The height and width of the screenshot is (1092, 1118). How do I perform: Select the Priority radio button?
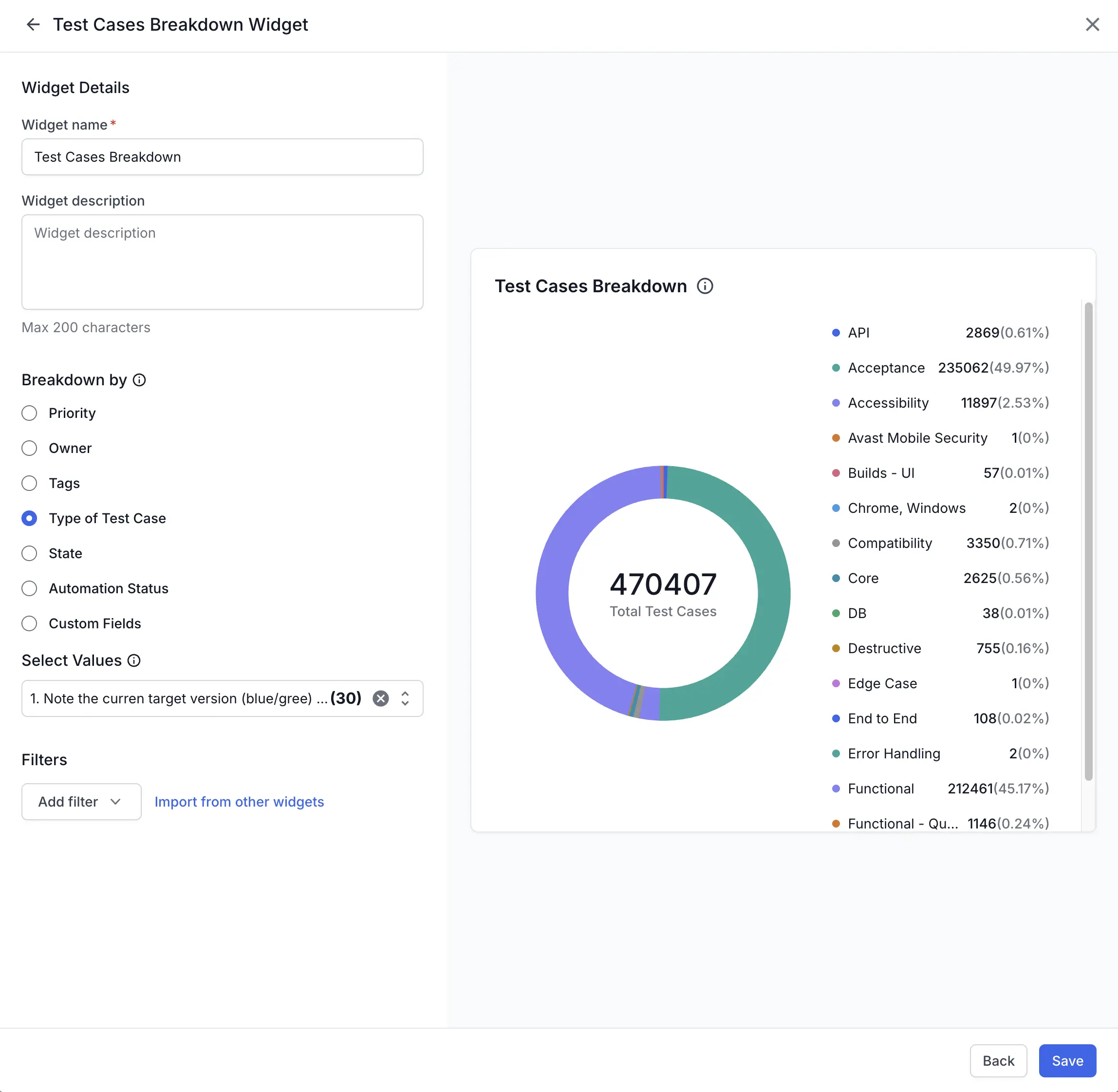[x=29, y=413]
